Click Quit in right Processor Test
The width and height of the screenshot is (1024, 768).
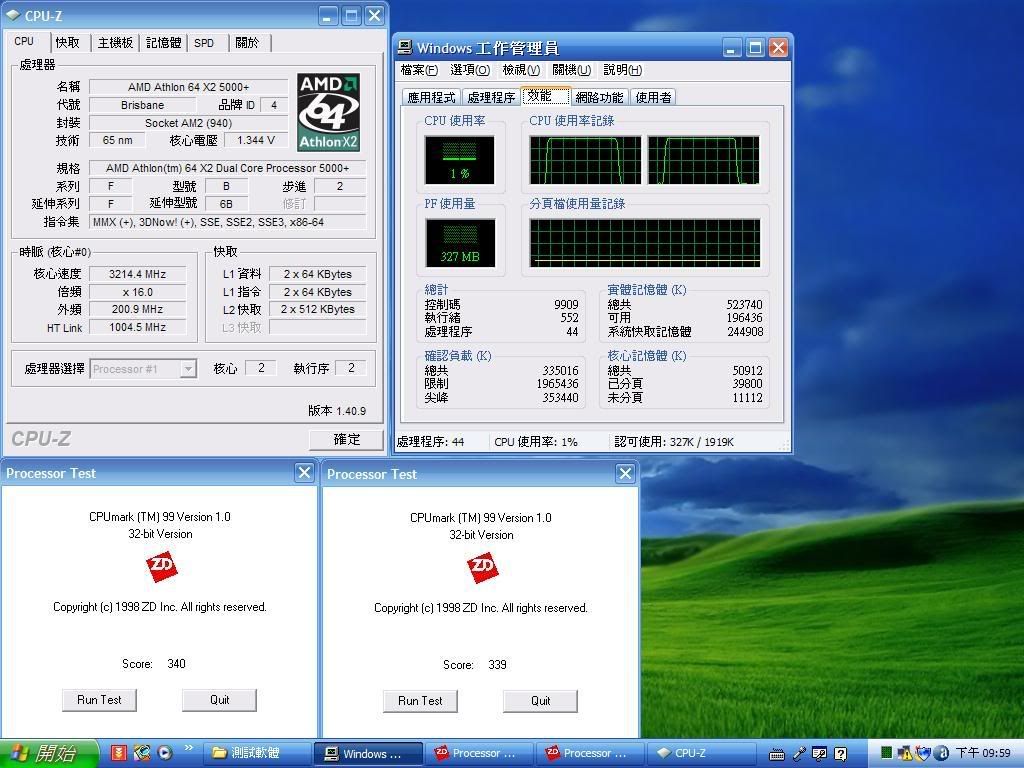[540, 701]
